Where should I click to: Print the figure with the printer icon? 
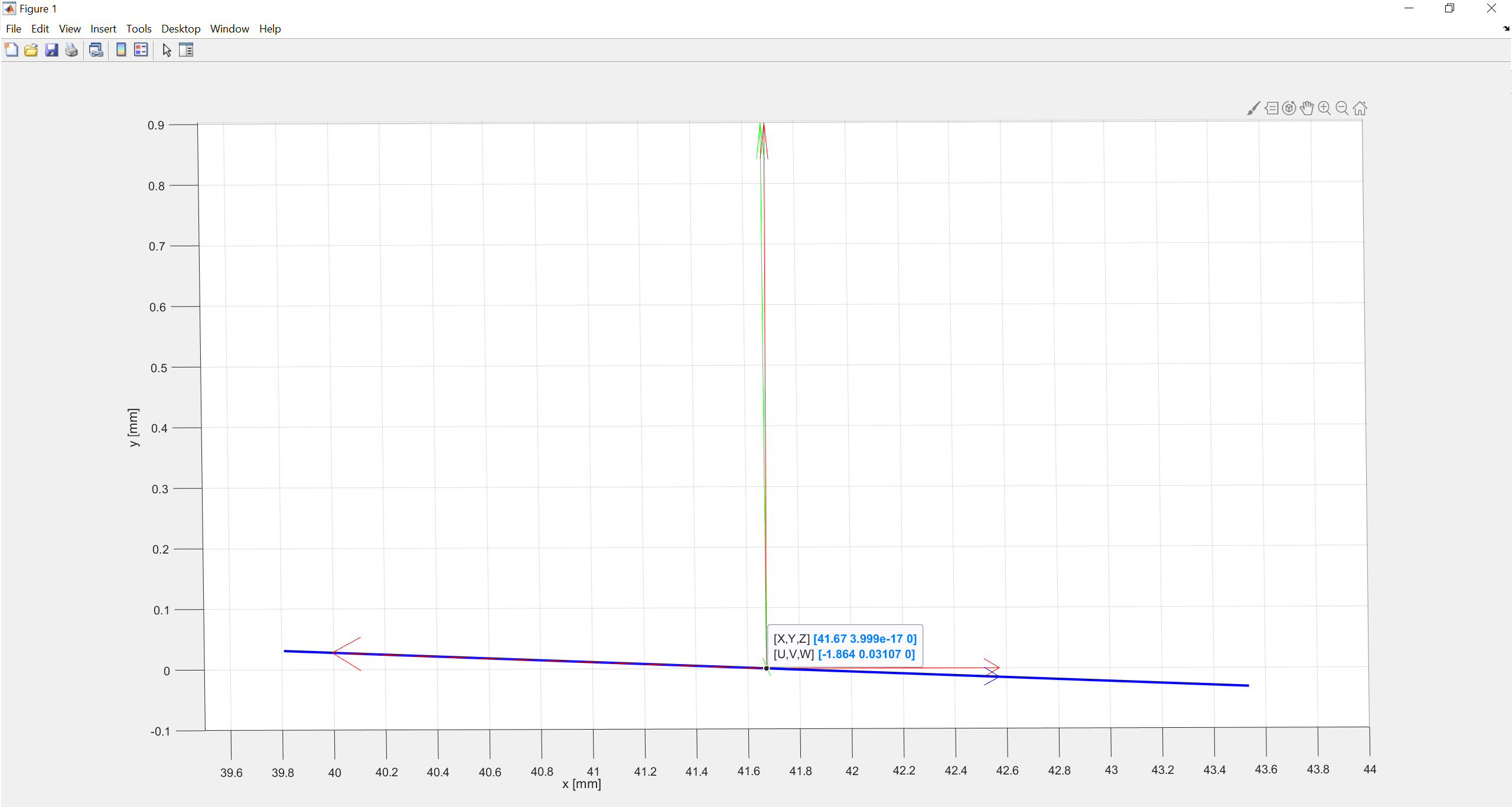coord(71,50)
